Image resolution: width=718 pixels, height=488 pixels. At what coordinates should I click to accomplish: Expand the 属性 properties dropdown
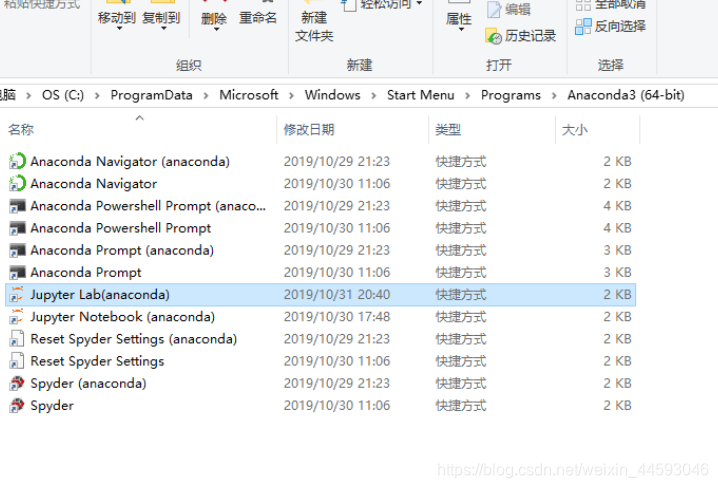[461, 29]
